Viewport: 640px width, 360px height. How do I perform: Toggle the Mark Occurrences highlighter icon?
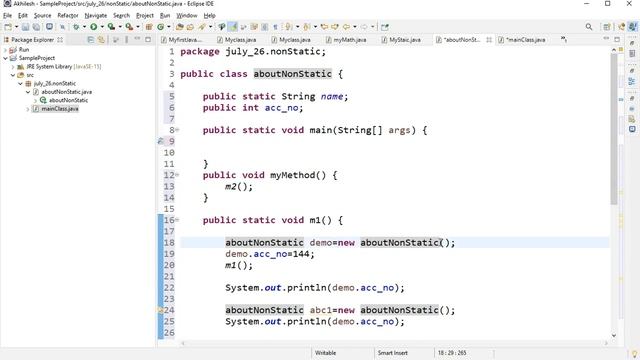click(x=233, y=27)
